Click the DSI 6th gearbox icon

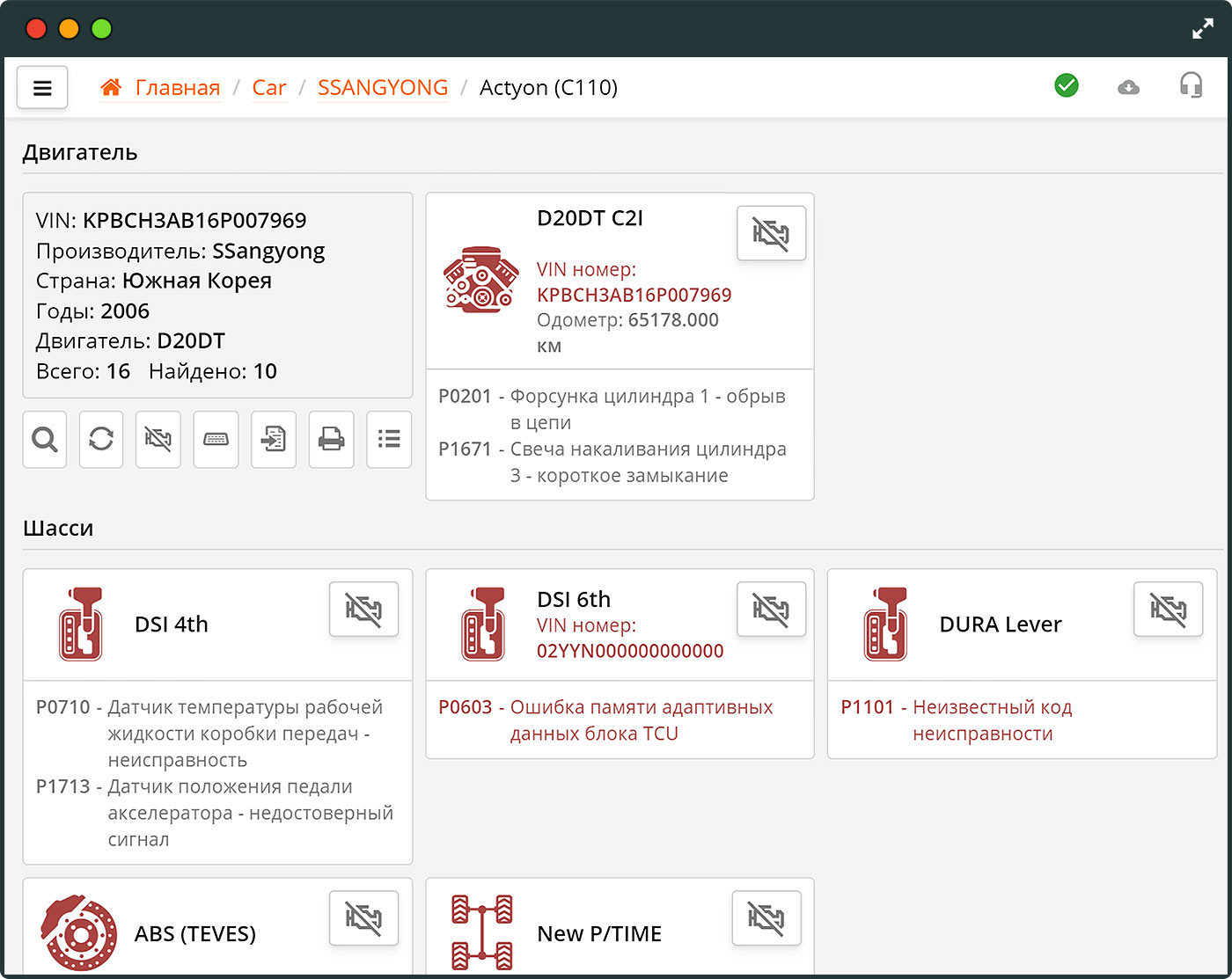[x=483, y=625]
